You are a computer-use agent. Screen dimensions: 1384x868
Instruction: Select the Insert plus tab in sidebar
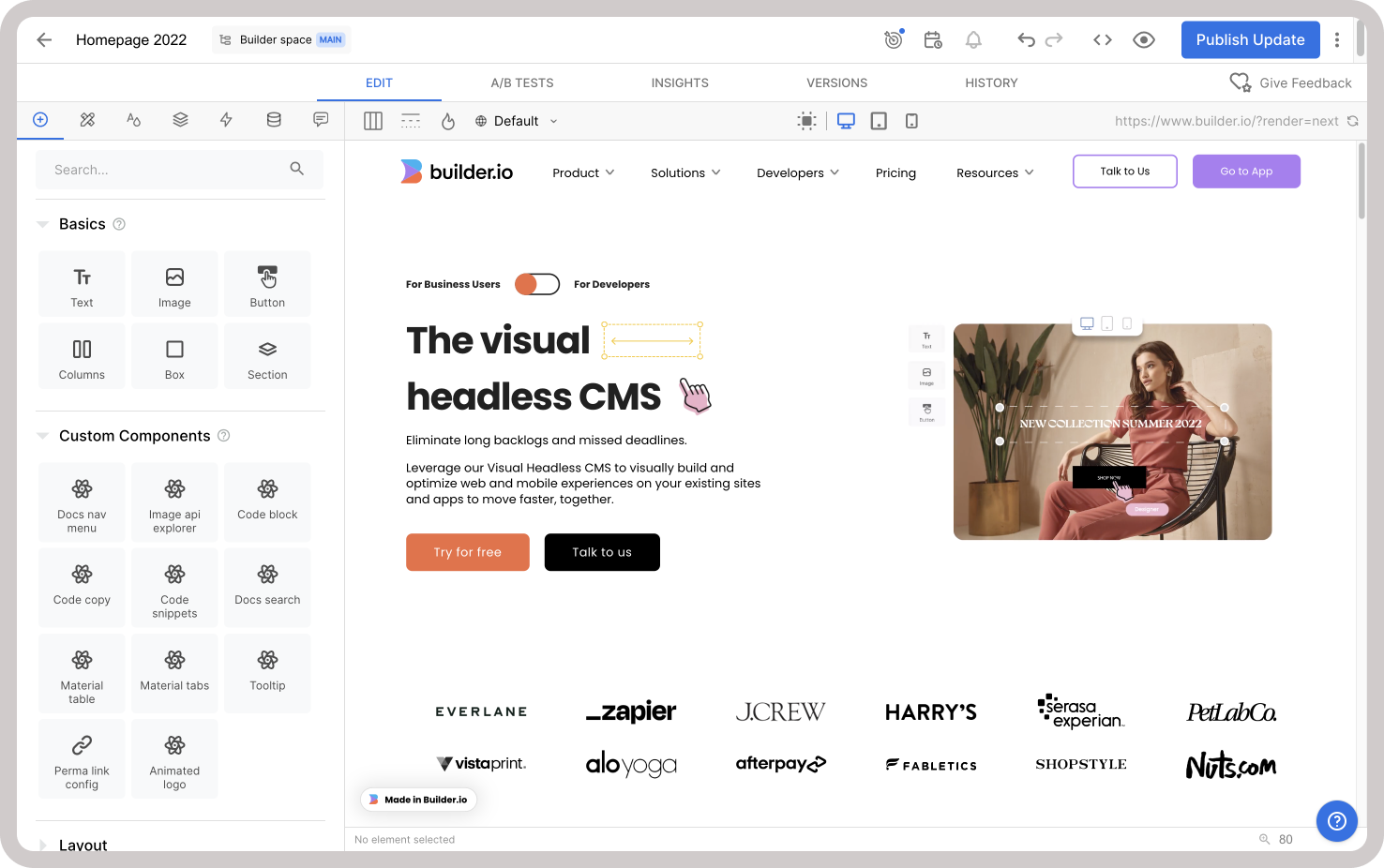pyautogui.click(x=40, y=119)
